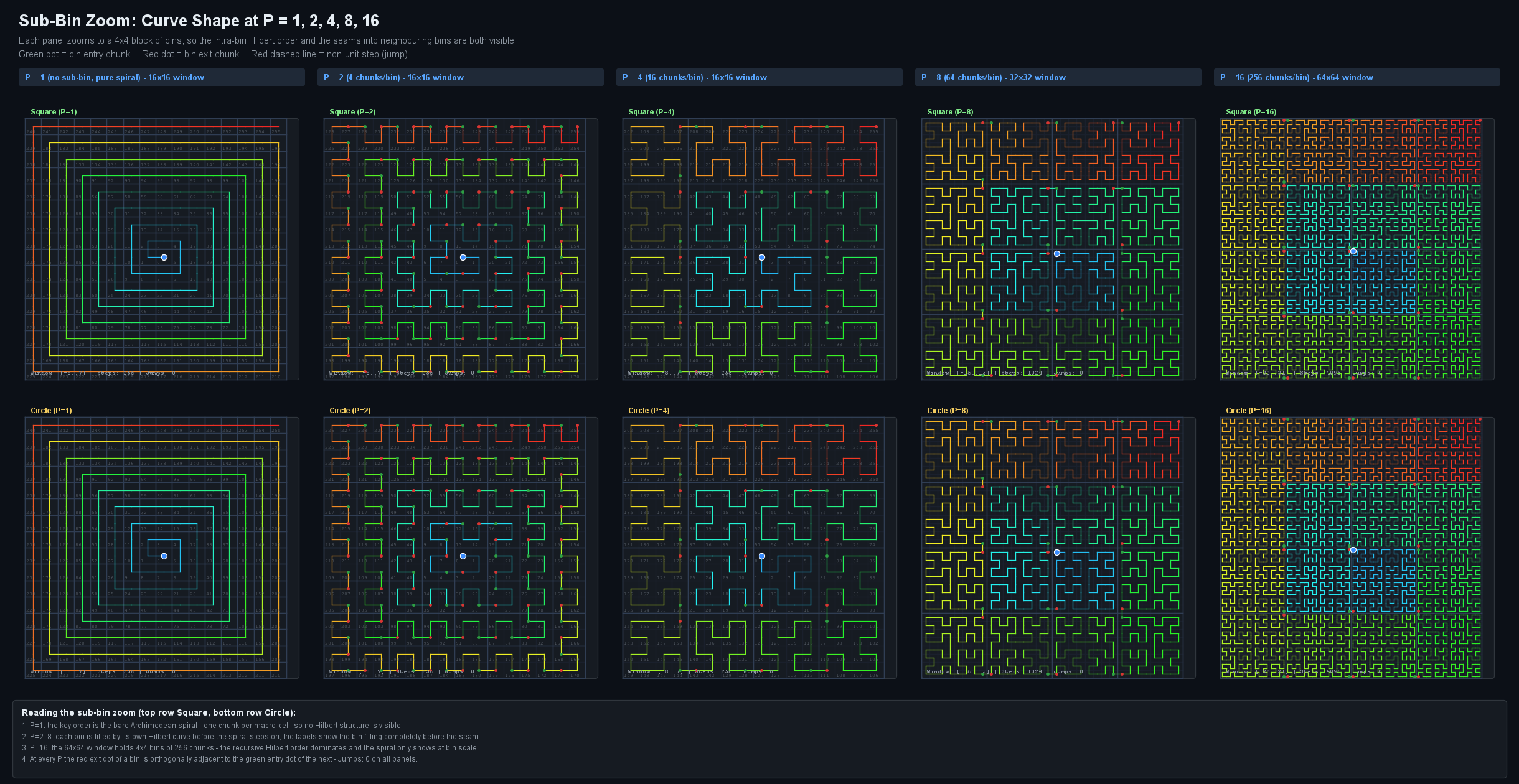Click the blue origin dot in Square (P=16)
The width and height of the screenshot is (1519, 784).
1353,251
